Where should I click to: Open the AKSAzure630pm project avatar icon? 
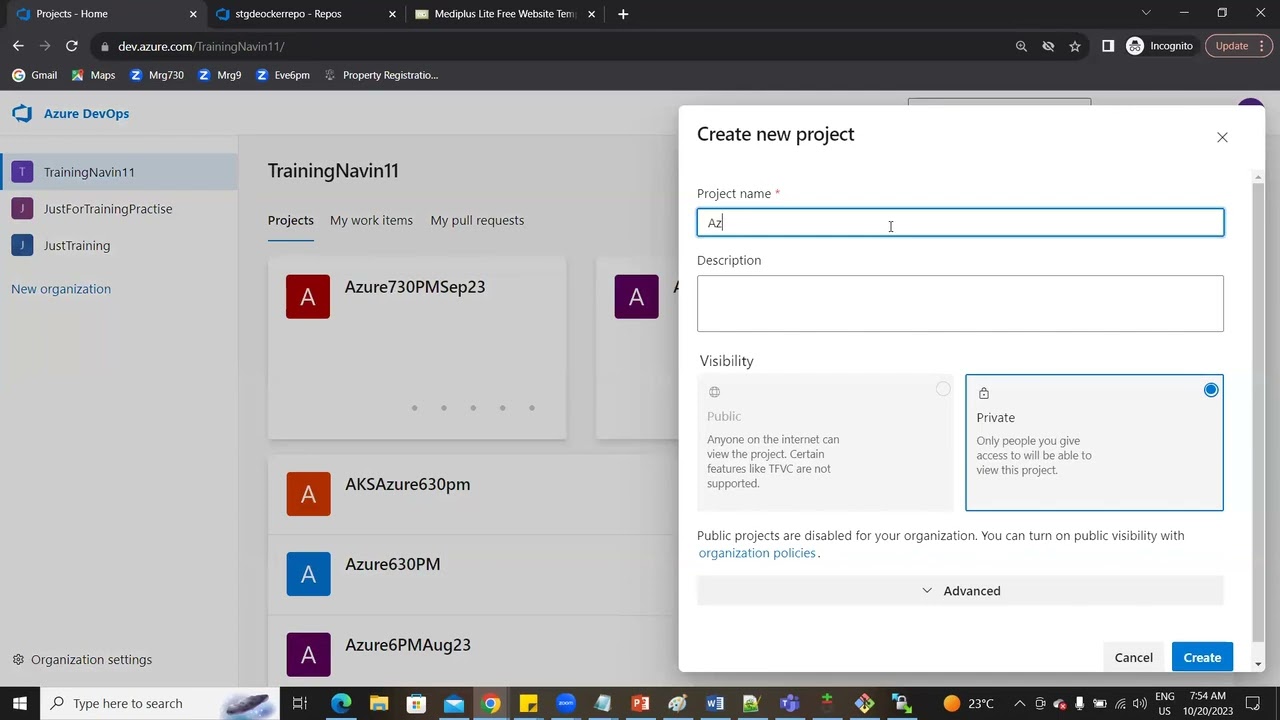click(x=308, y=494)
